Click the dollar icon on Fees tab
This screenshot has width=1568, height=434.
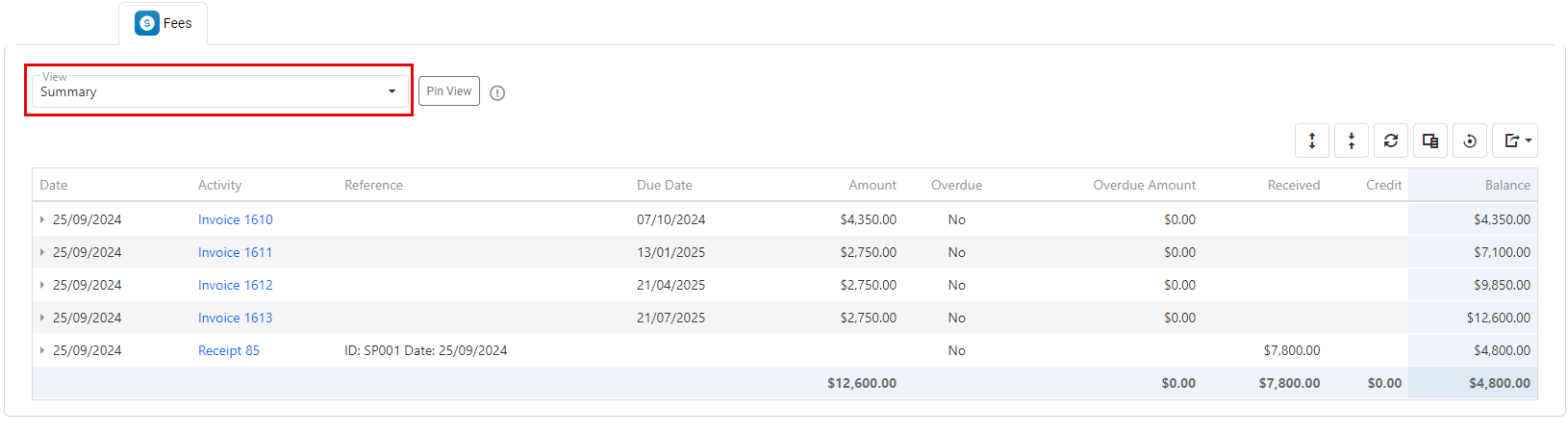(147, 23)
